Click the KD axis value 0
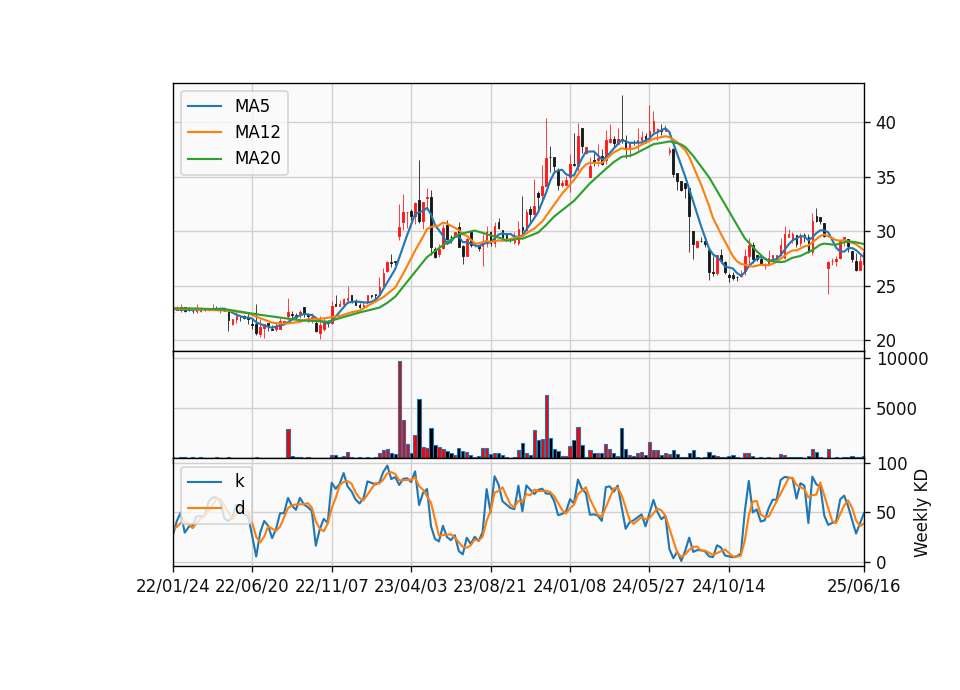Viewport: 960px width, 690px height. (x=881, y=562)
